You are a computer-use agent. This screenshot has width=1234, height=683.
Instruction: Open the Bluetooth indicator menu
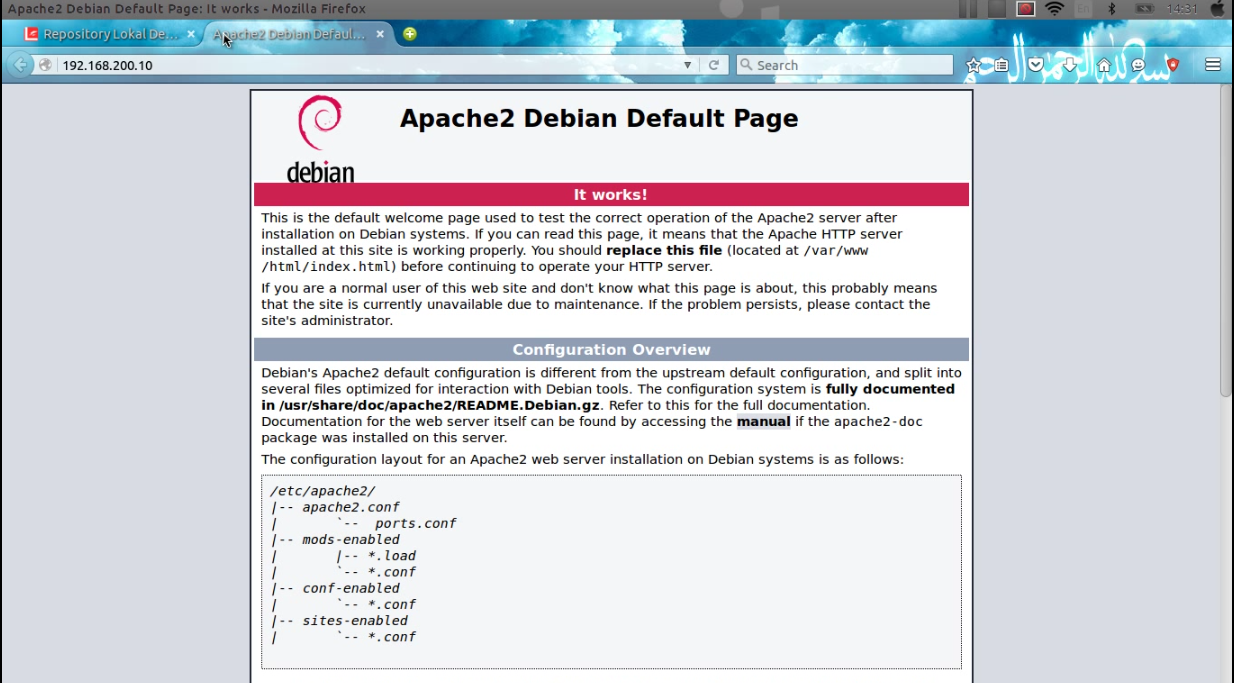tap(1111, 9)
